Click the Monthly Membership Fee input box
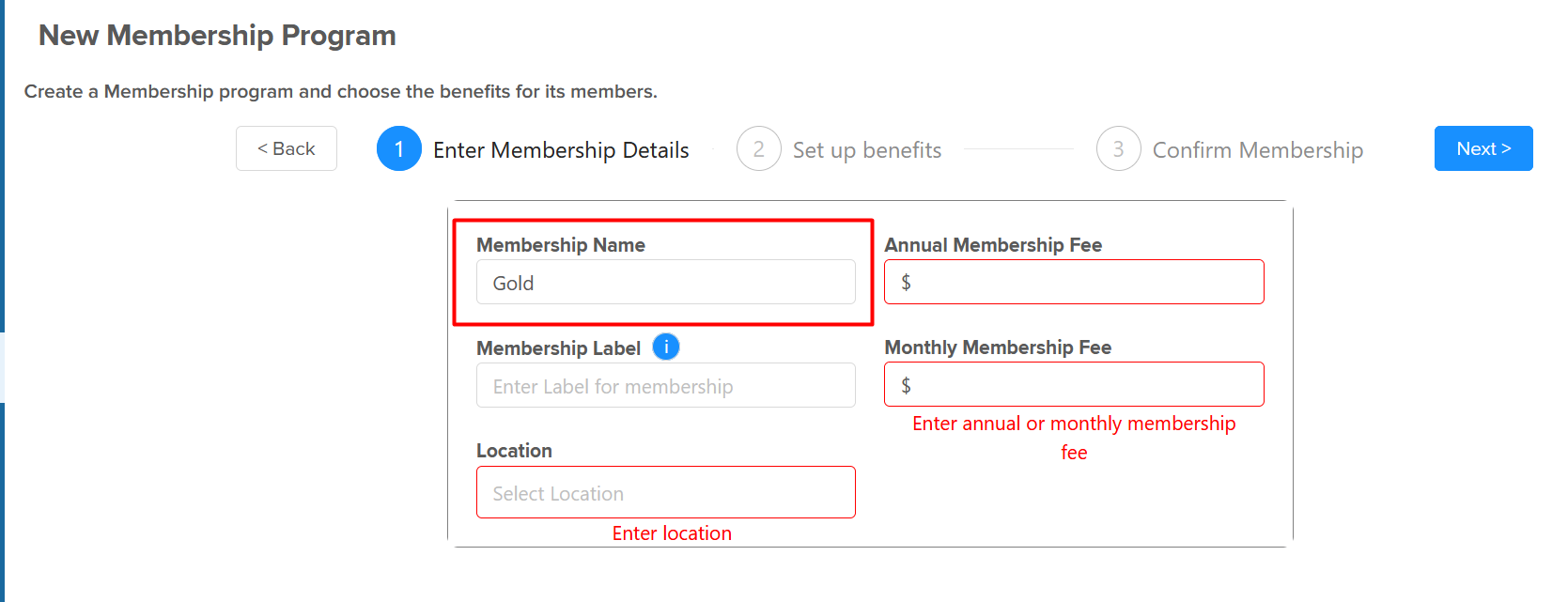 click(x=1074, y=384)
